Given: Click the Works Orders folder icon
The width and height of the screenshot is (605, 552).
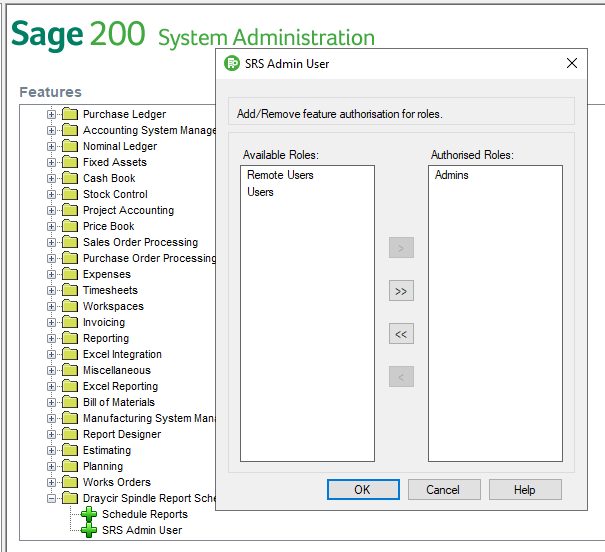Looking at the screenshot, I should (70, 482).
